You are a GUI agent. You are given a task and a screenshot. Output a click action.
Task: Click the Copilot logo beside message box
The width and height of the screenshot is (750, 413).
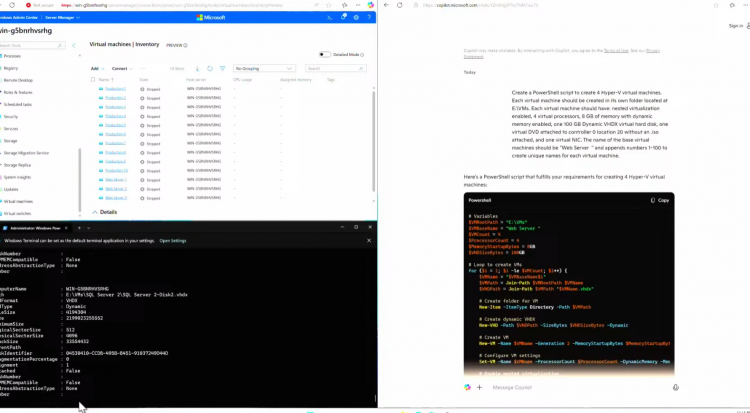[467, 388]
